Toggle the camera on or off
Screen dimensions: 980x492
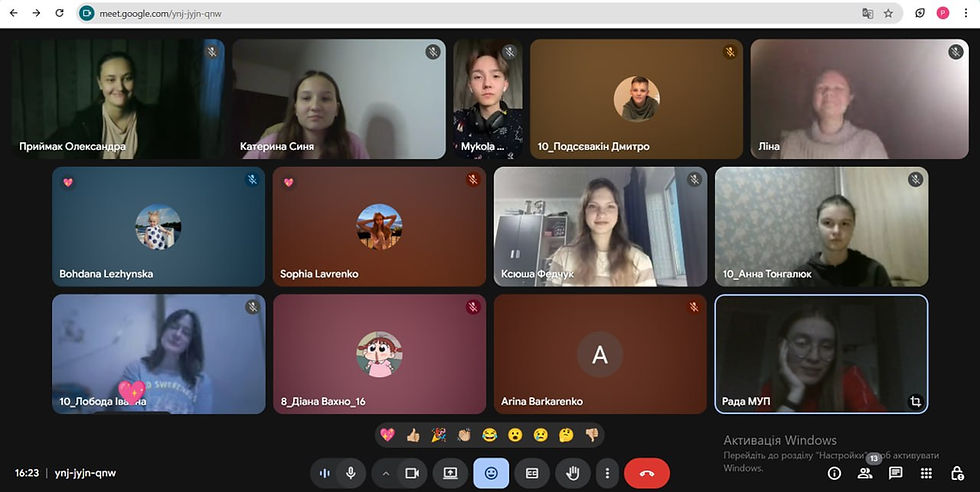click(x=412, y=473)
